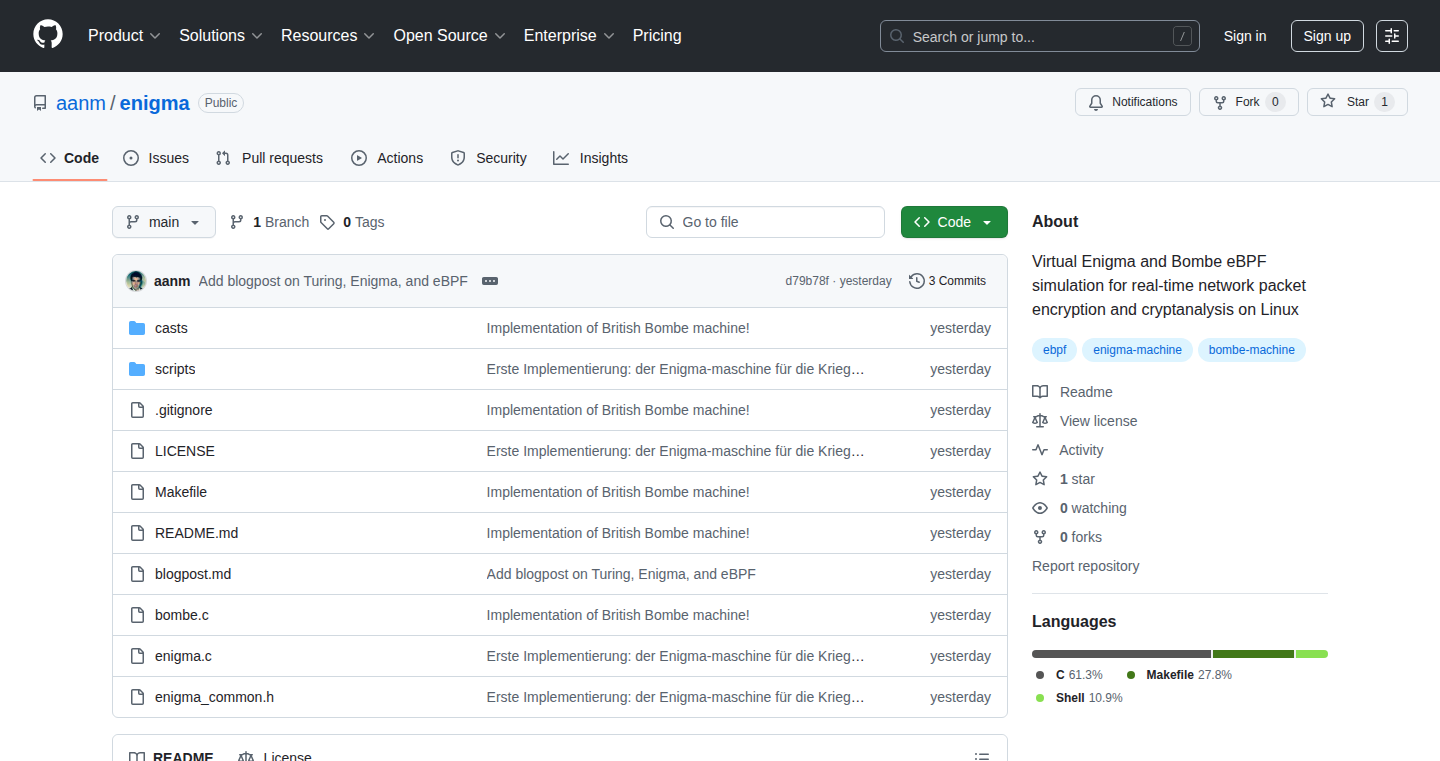The height and width of the screenshot is (761, 1440).
Task: Open the Solutions dropdown menu
Action: [221, 35]
